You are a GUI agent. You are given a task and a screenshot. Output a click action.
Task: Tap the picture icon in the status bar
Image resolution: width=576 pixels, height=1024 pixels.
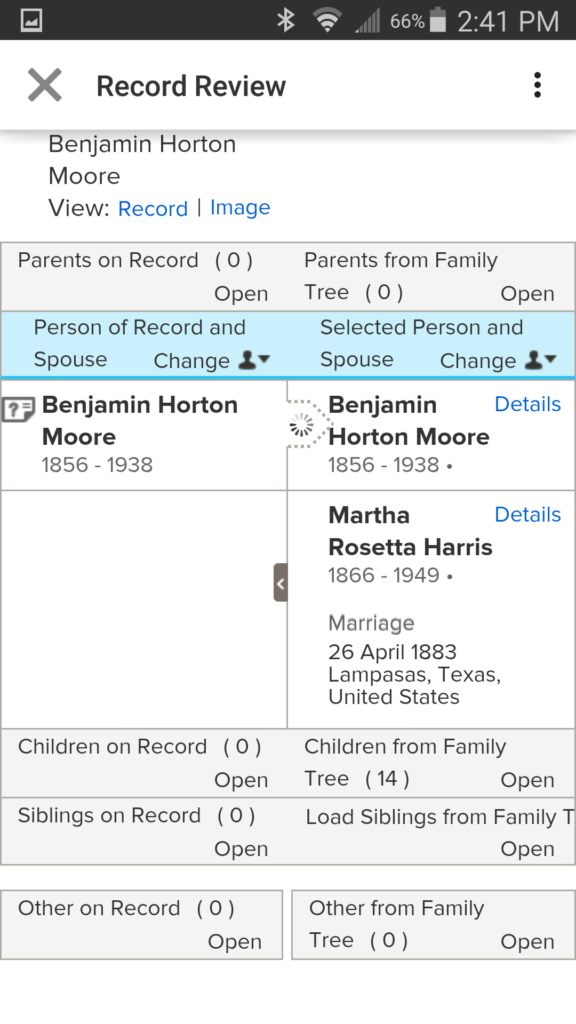[x=31, y=21]
